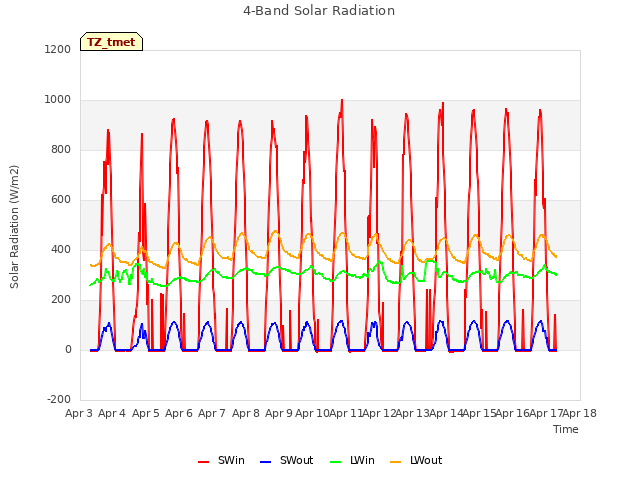Click the TZ_tmet label box
The width and height of the screenshot is (640, 480).
111,42
